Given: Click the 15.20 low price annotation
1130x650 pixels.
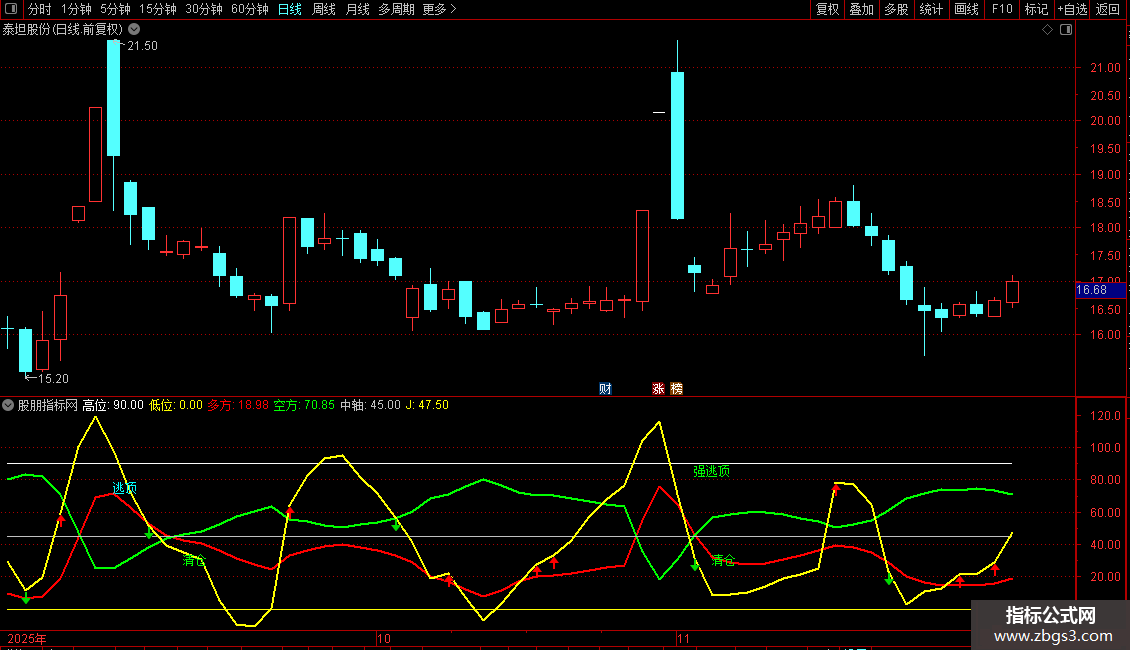Looking at the screenshot, I should point(53,378).
